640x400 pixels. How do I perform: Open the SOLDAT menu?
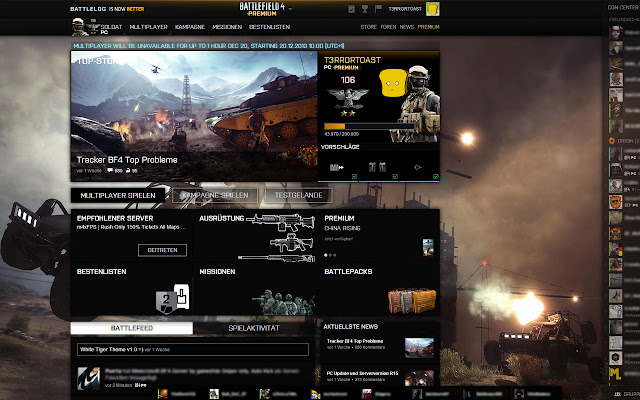coord(111,27)
